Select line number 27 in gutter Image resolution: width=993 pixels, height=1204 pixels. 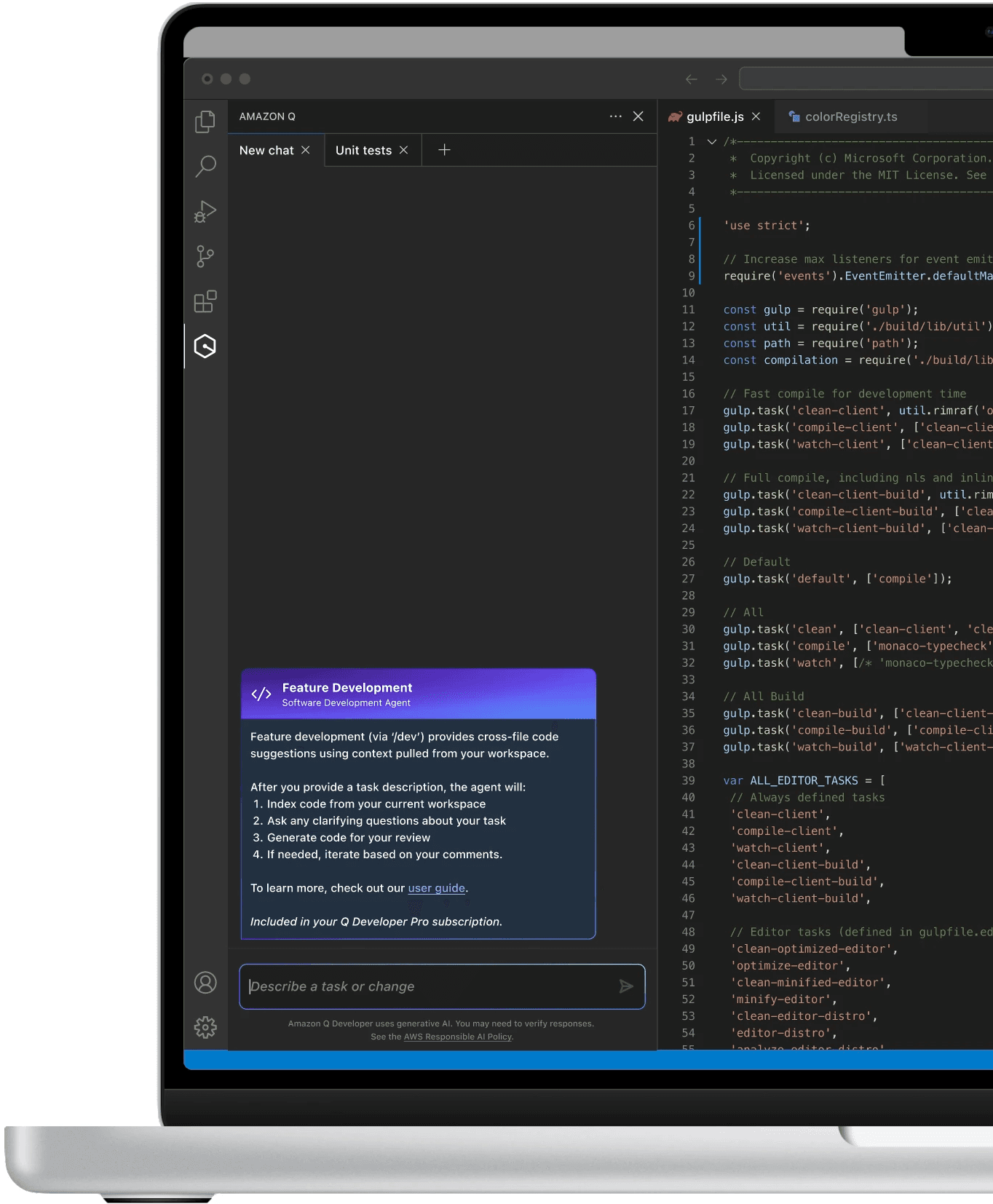point(688,579)
